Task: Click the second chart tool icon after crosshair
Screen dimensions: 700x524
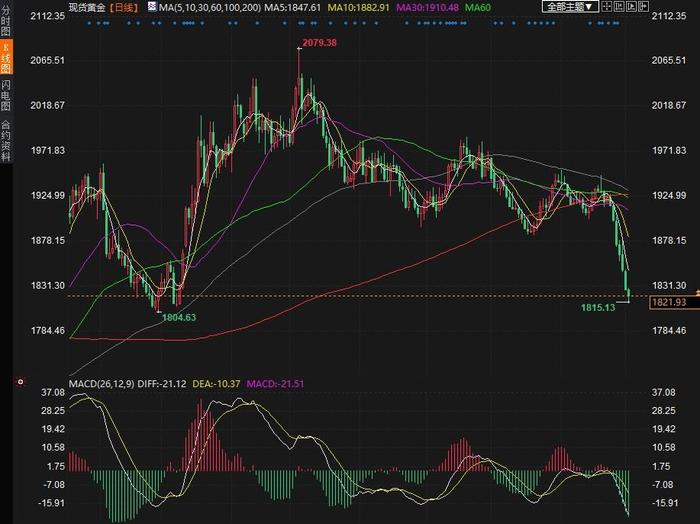Action: tap(619, 6)
